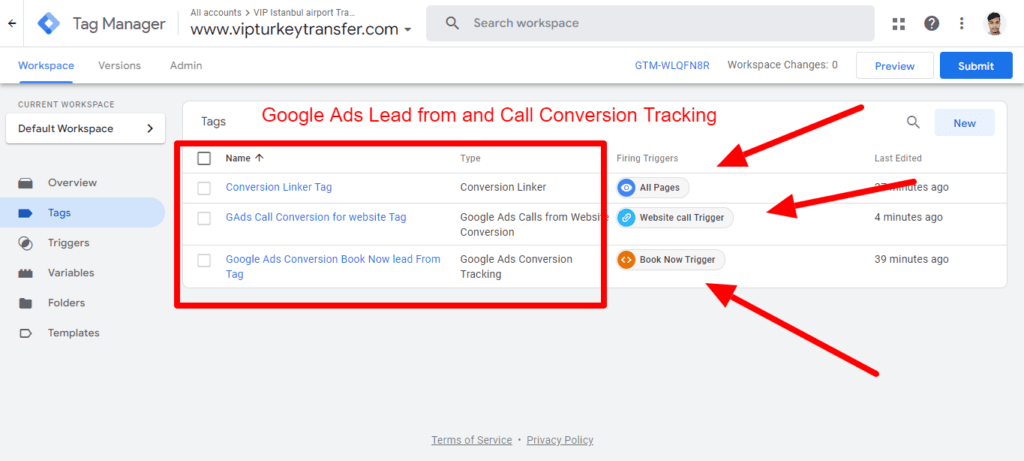Click the All Pages trigger chip
The width and height of the screenshot is (1024, 461).
click(653, 187)
